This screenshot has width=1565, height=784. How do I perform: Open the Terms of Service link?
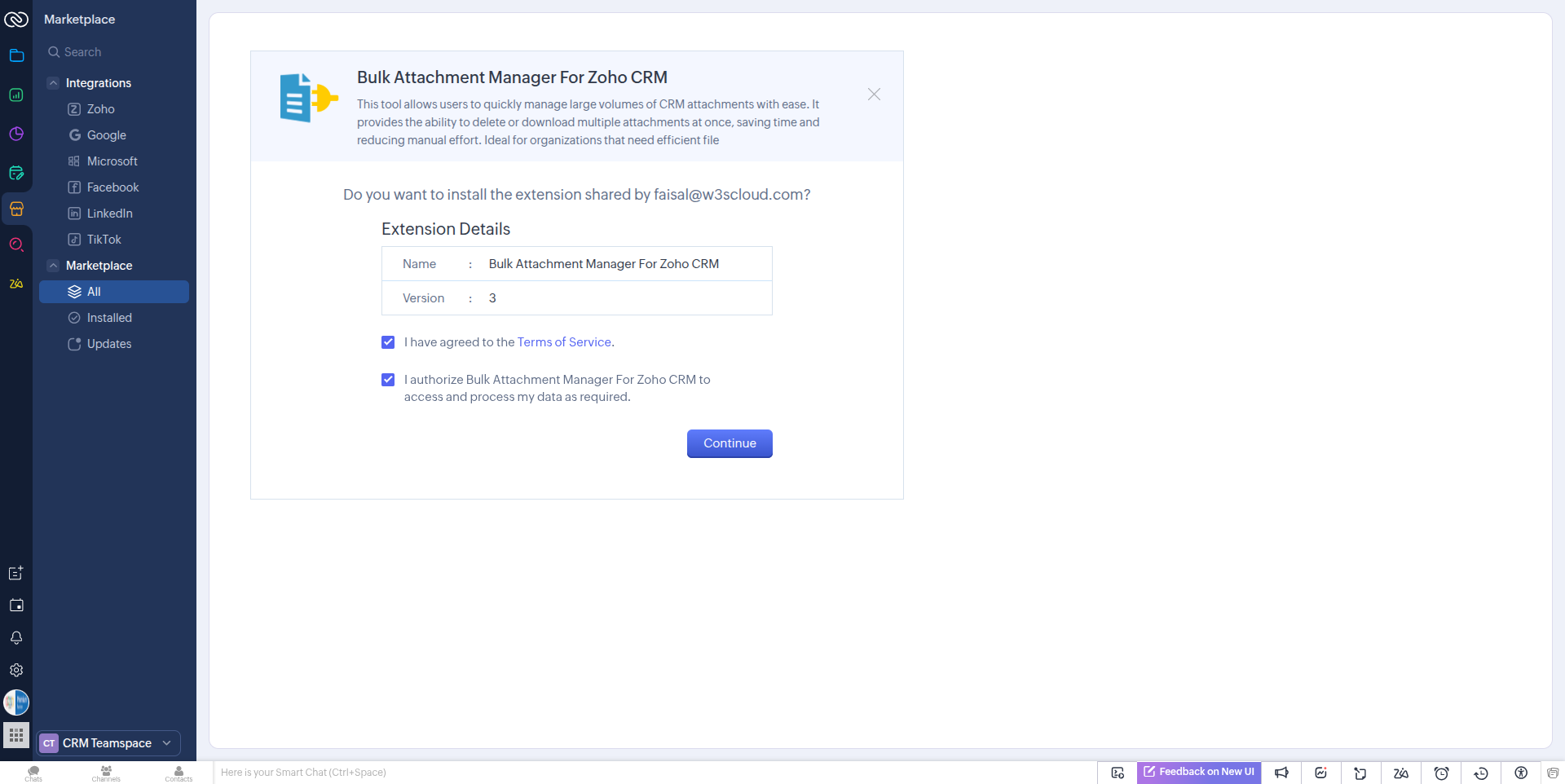(x=564, y=342)
